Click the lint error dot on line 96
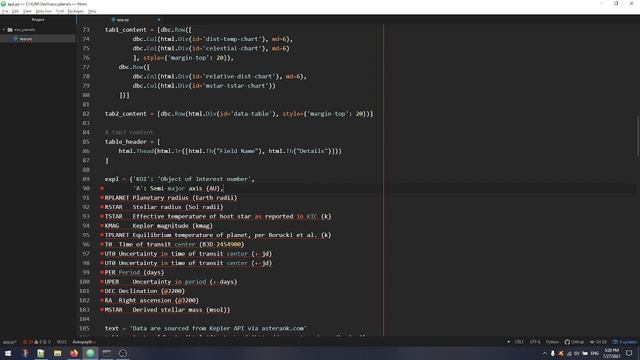 point(102,244)
